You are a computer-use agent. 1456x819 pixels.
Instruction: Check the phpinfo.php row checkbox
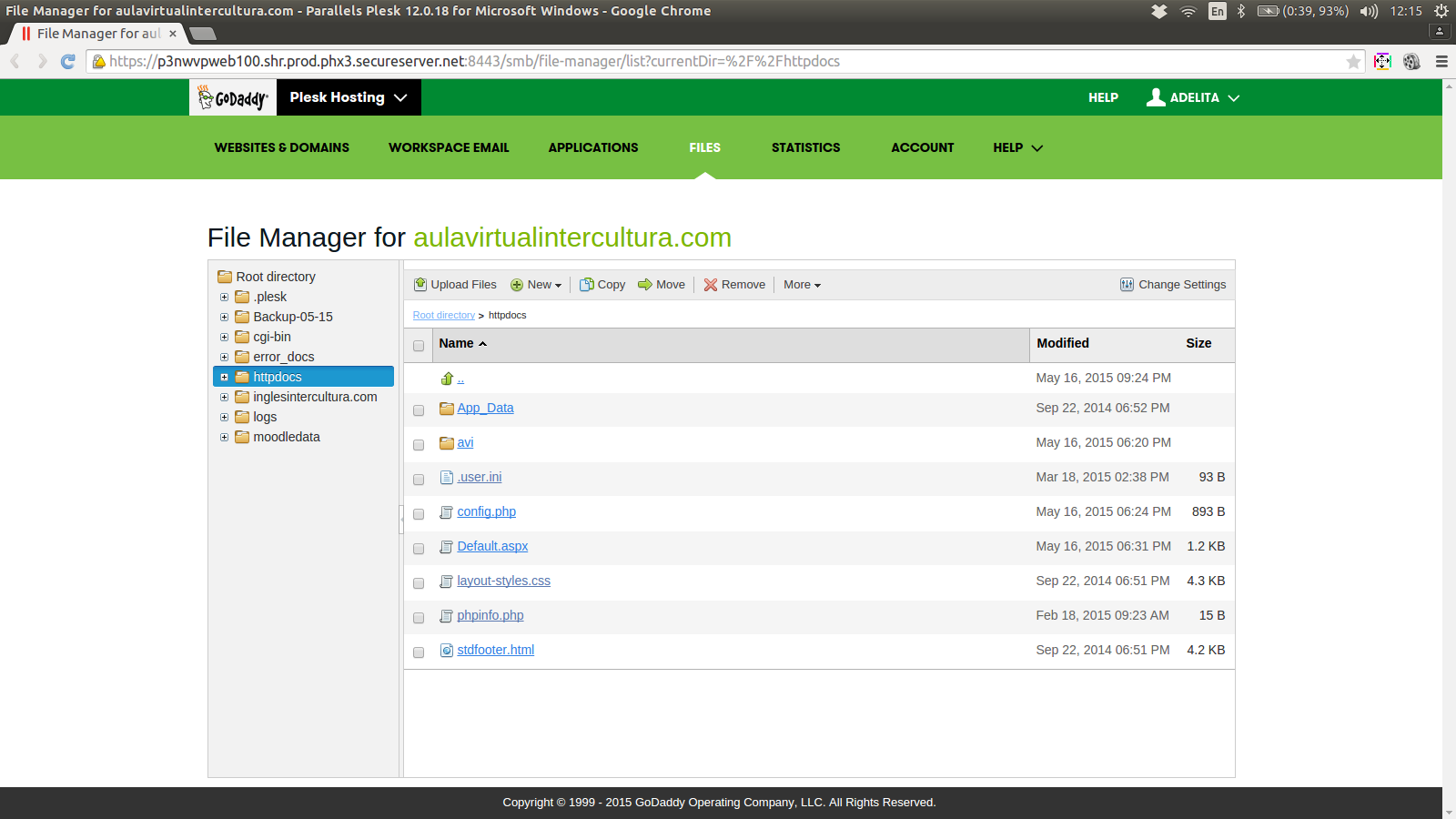(x=419, y=618)
